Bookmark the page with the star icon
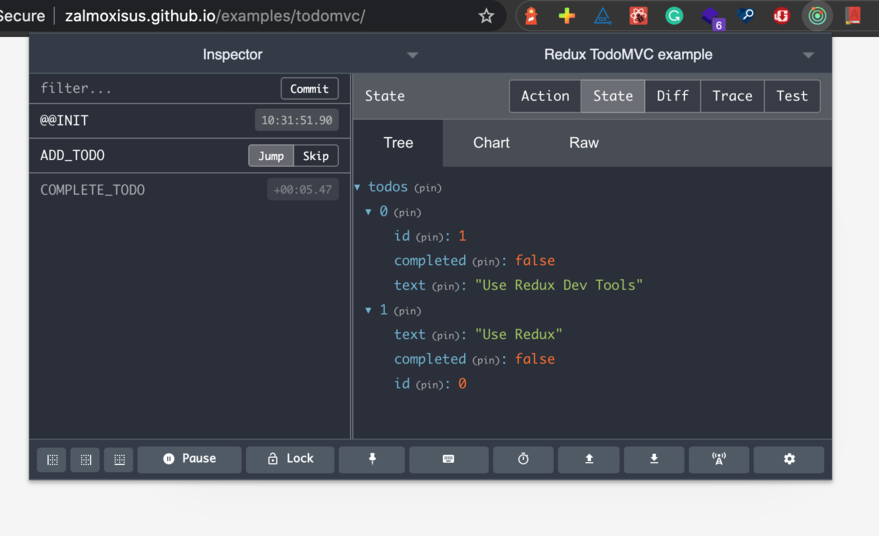 click(486, 16)
